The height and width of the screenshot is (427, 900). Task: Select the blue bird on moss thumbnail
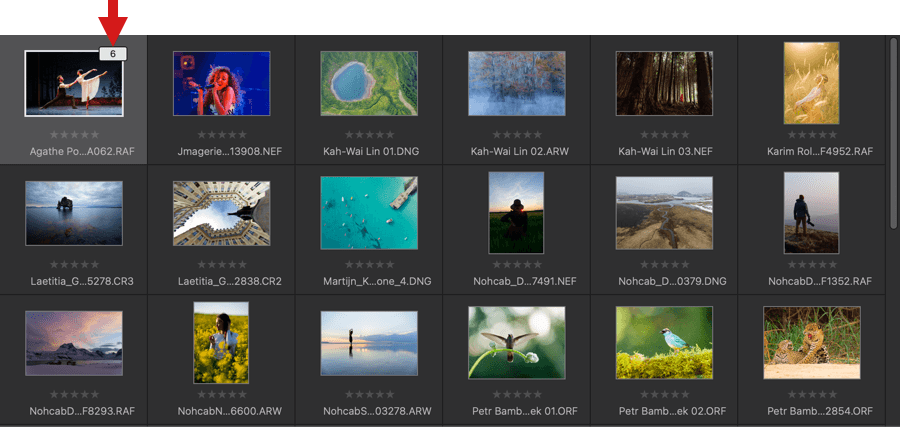(x=664, y=343)
